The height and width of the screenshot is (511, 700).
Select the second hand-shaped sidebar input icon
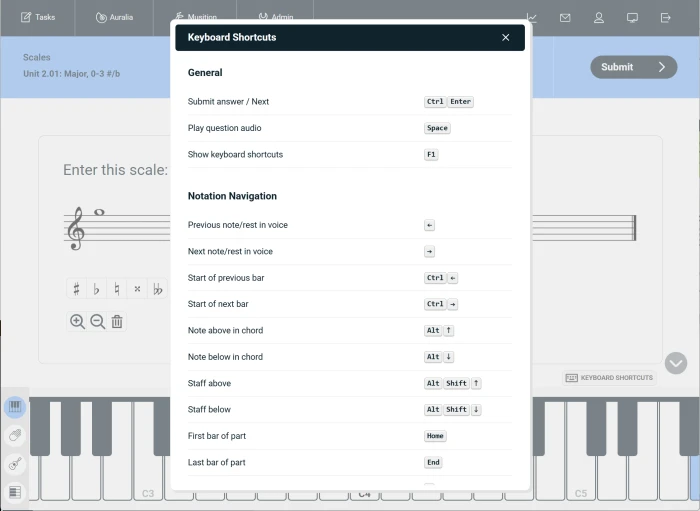tap(15, 435)
